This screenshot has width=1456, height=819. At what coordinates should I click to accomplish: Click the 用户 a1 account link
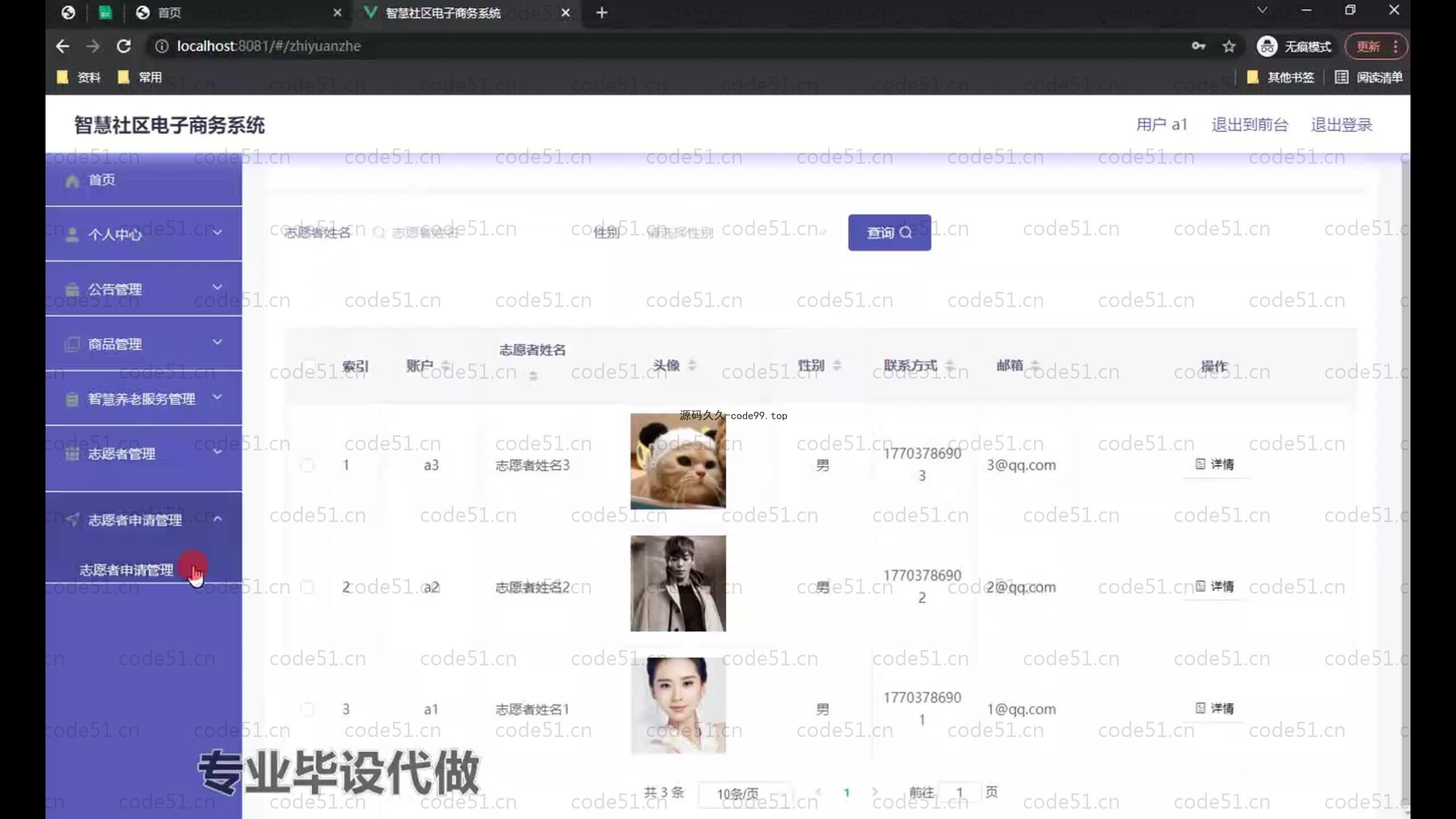pos(1162,125)
